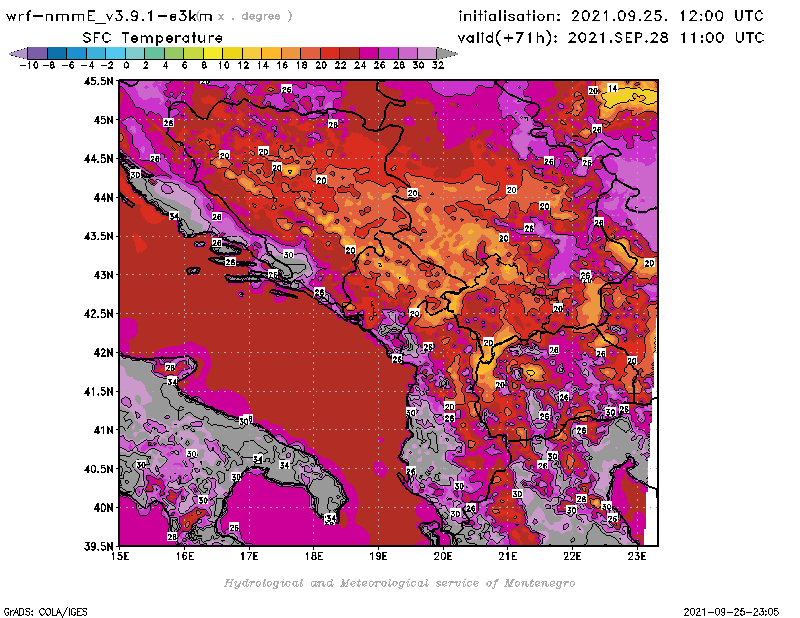Click the red 20 to 22 legend swatch
The height and width of the screenshot is (618, 800).
pyautogui.click(x=330, y=53)
